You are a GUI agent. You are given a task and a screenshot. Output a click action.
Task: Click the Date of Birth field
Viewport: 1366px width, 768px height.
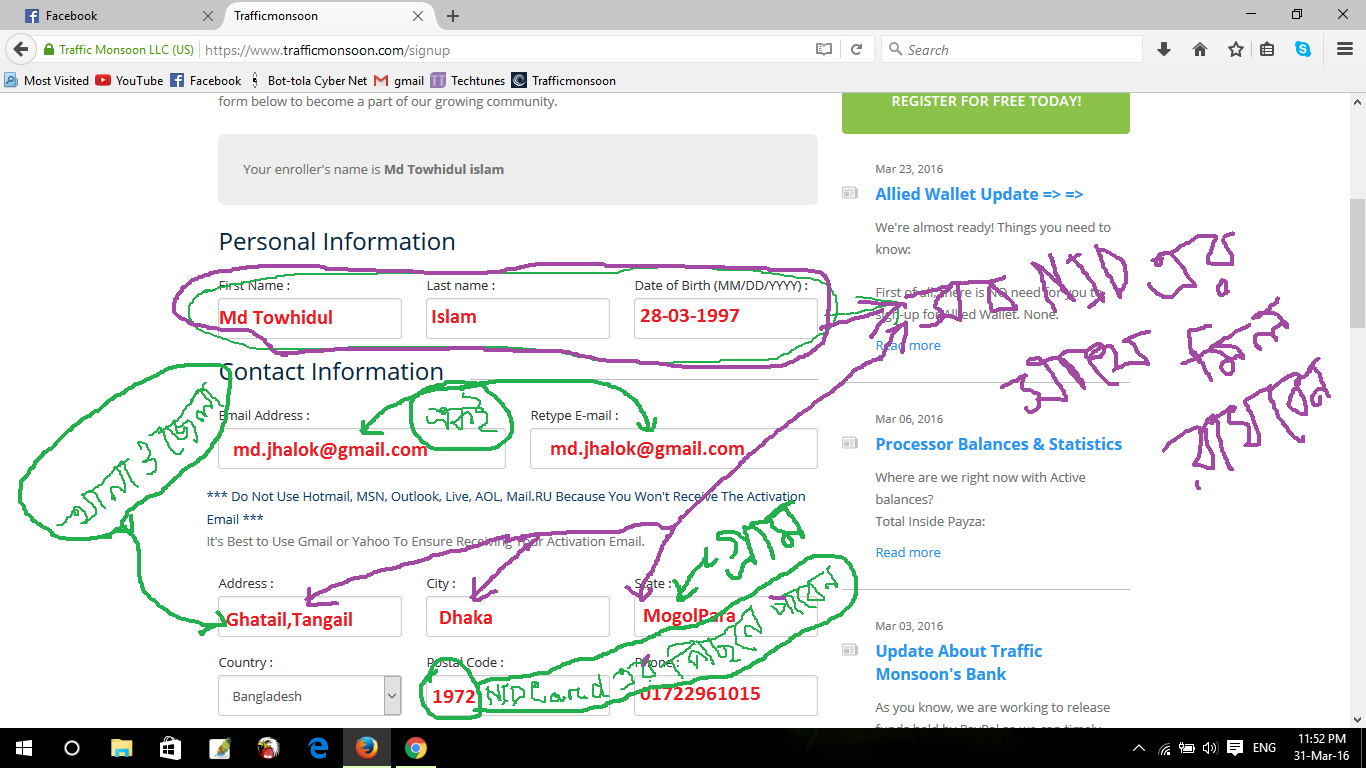click(x=726, y=318)
